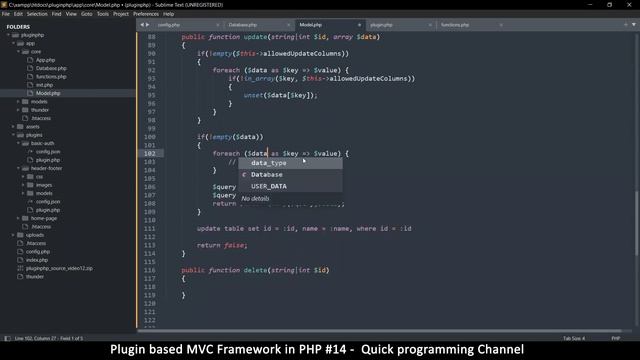Add a new tab with the plus icon
Screen dimensions: 640x360
click(x=626, y=25)
